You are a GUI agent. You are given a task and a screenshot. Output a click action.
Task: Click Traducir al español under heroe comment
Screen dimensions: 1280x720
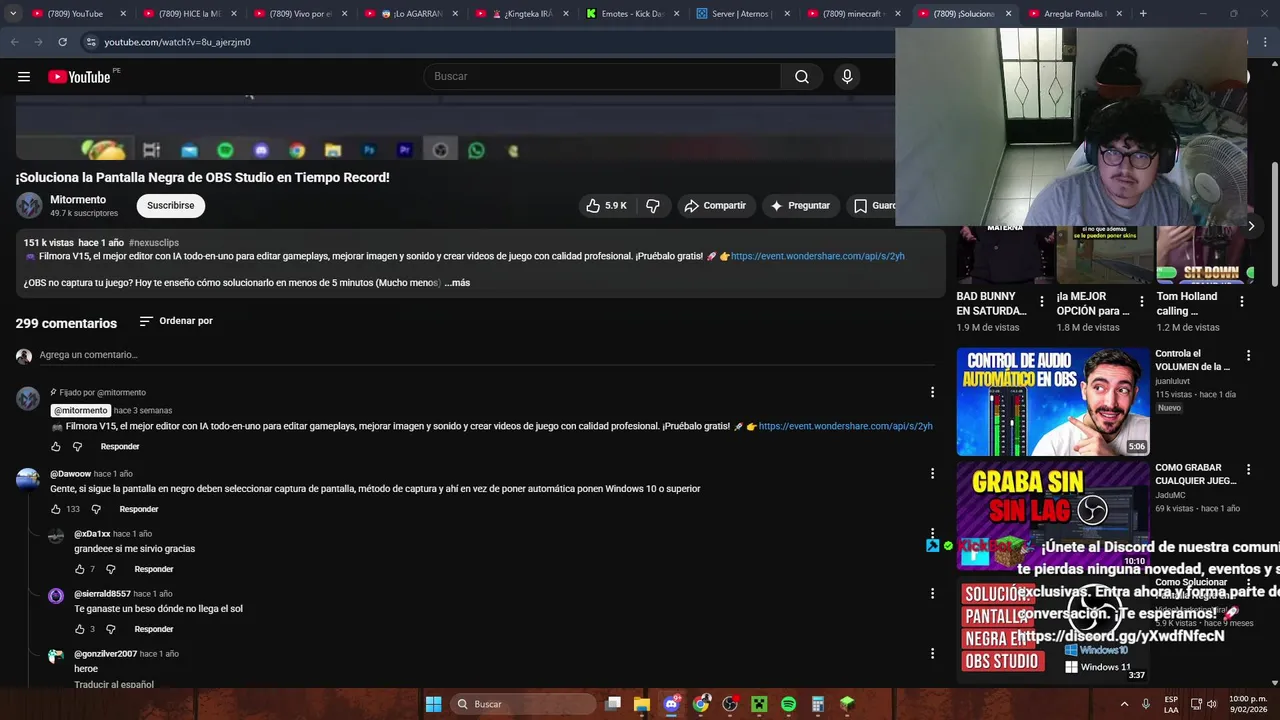point(114,685)
